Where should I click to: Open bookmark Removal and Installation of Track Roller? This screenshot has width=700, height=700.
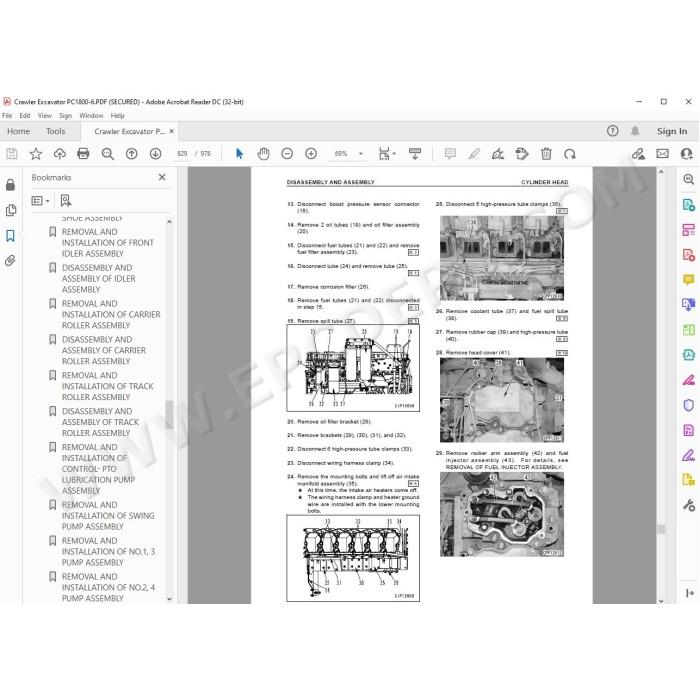point(108,386)
